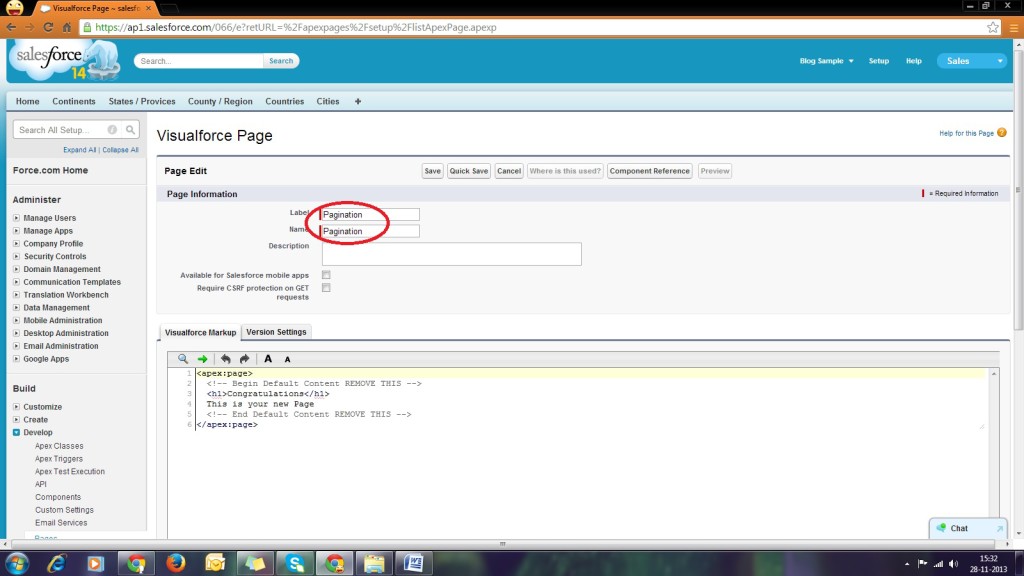Click Expand All link in sidebar
Image resolution: width=1024 pixels, height=576 pixels.
click(80, 150)
